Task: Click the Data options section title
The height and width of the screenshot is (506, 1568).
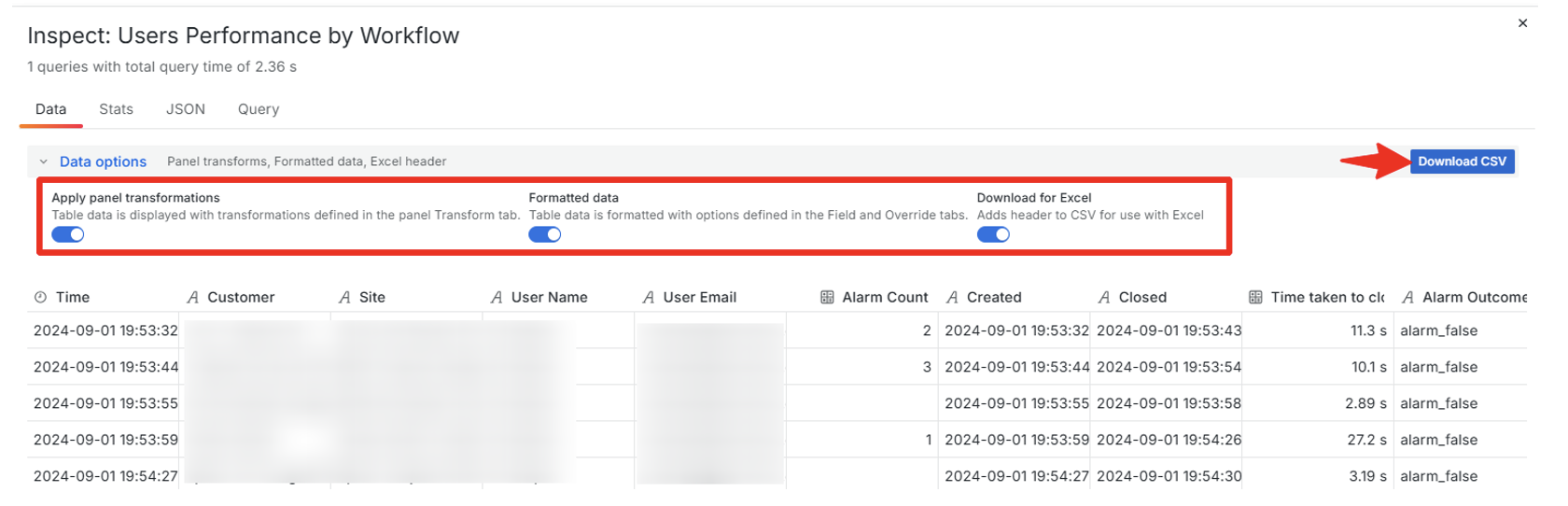Action: pyautogui.click(x=103, y=162)
